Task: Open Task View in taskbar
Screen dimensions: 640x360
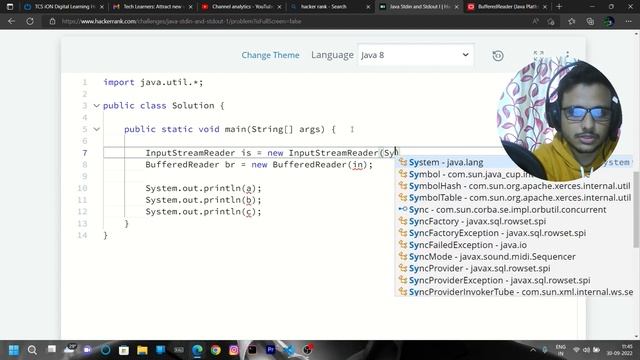Action: 51,349
